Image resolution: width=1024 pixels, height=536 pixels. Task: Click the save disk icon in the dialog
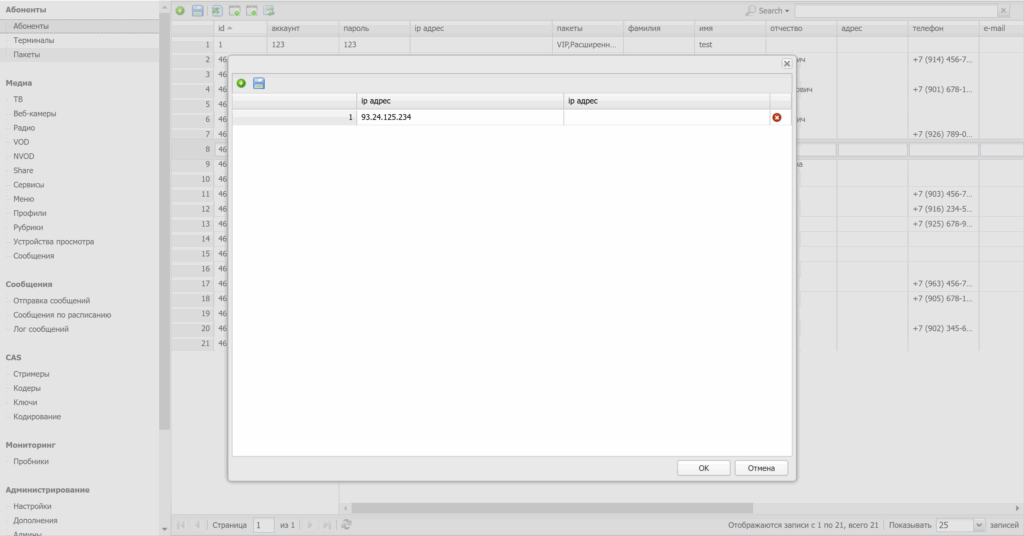pos(259,83)
